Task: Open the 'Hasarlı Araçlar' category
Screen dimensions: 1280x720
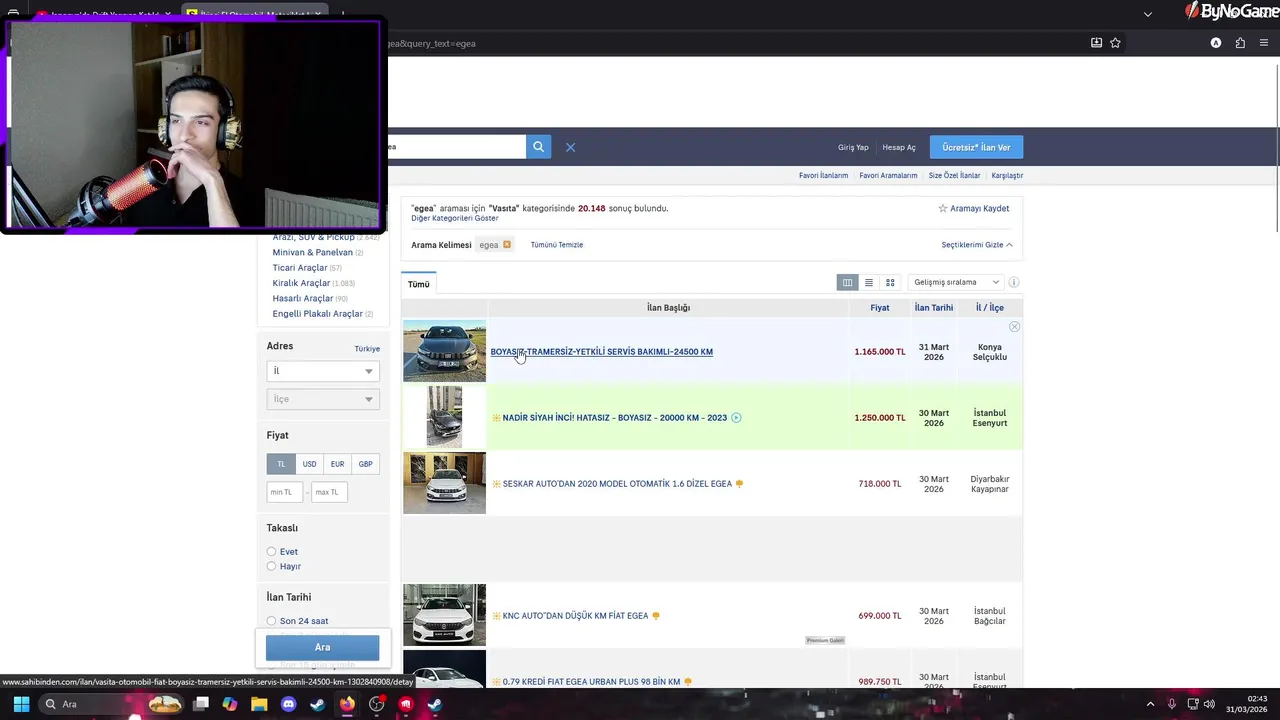Action: tap(303, 298)
